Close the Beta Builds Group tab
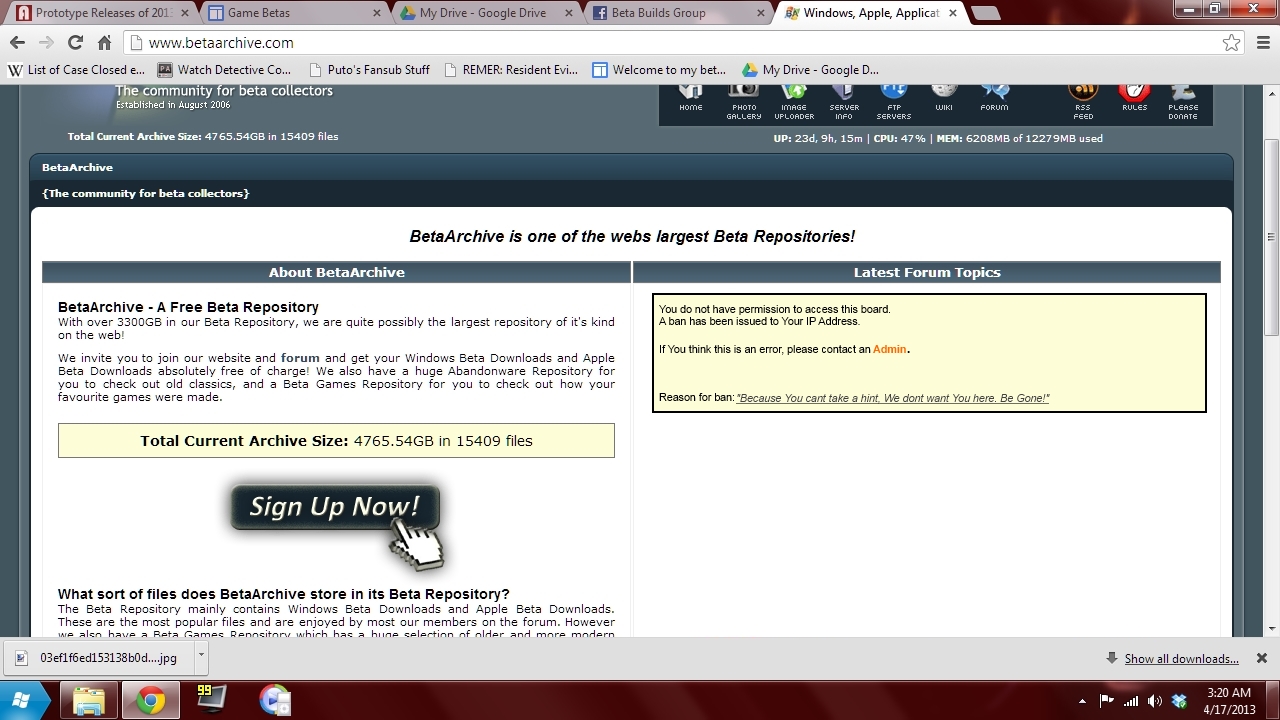Screen dimensions: 1280x720 coord(759,13)
